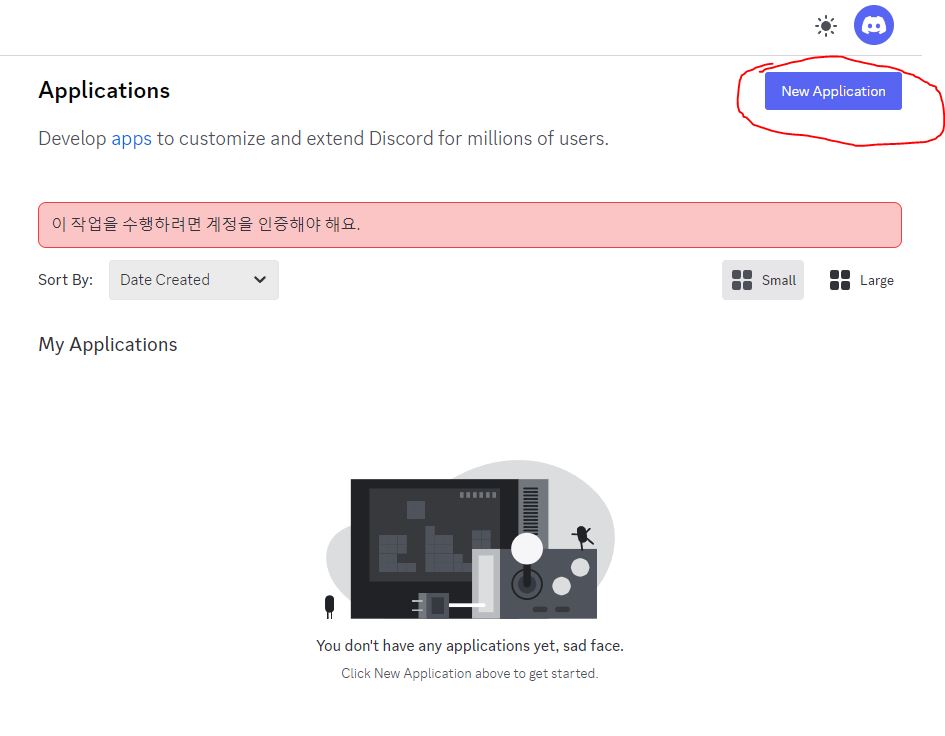Image resolution: width=945 pixels, height=736 pixels.
Task: Click 'You don't have any applications yet' text
Action: tap(469, 646)
